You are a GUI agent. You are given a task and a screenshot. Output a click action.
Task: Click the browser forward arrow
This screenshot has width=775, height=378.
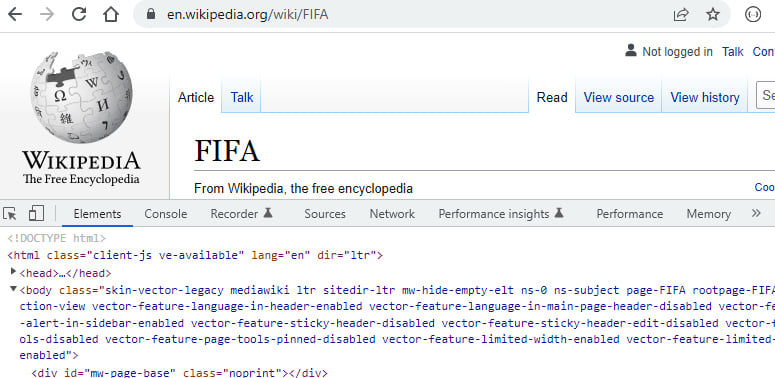click(x=46, y=14)
